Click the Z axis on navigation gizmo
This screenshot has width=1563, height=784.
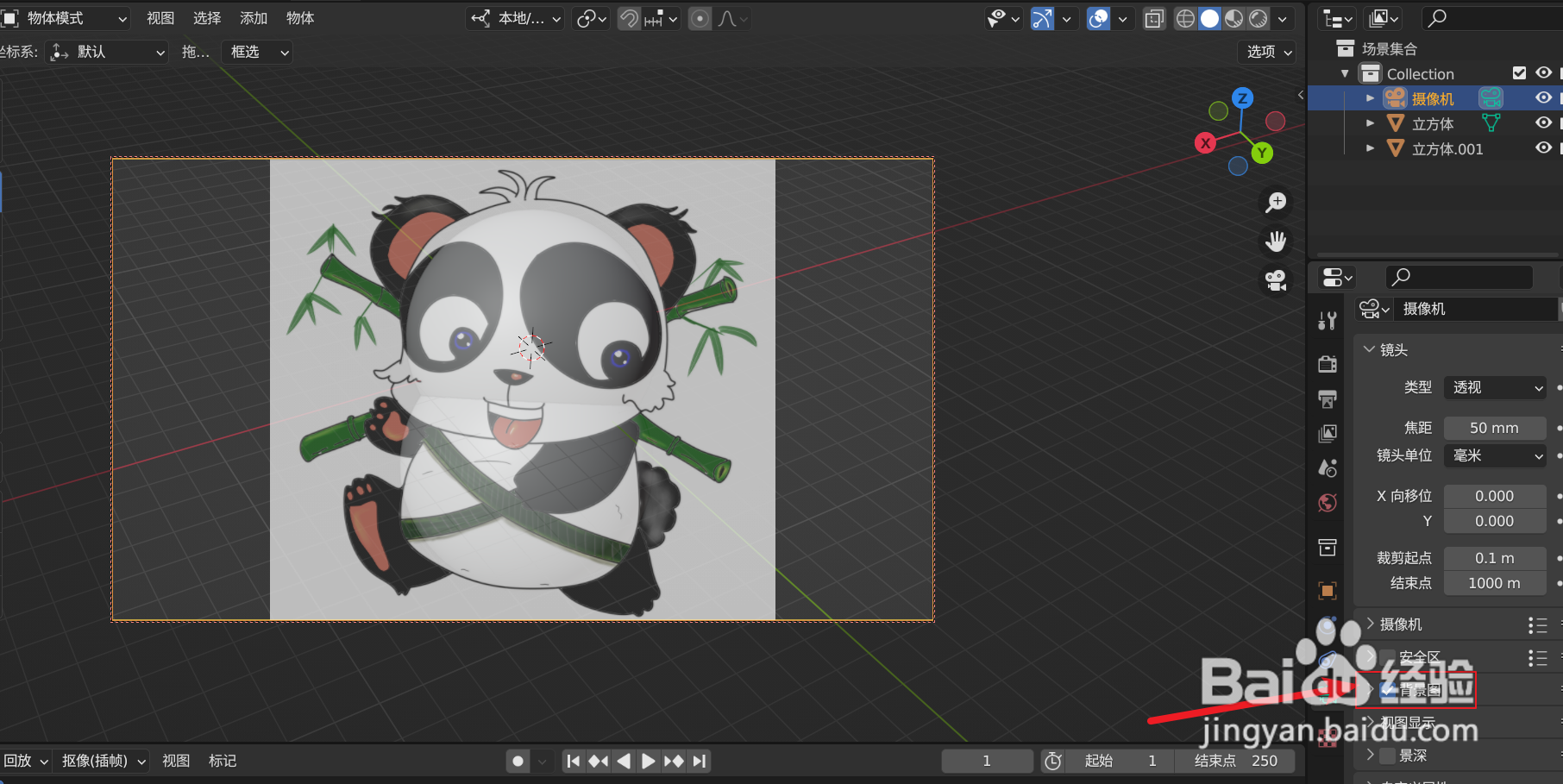point(1242,97)
